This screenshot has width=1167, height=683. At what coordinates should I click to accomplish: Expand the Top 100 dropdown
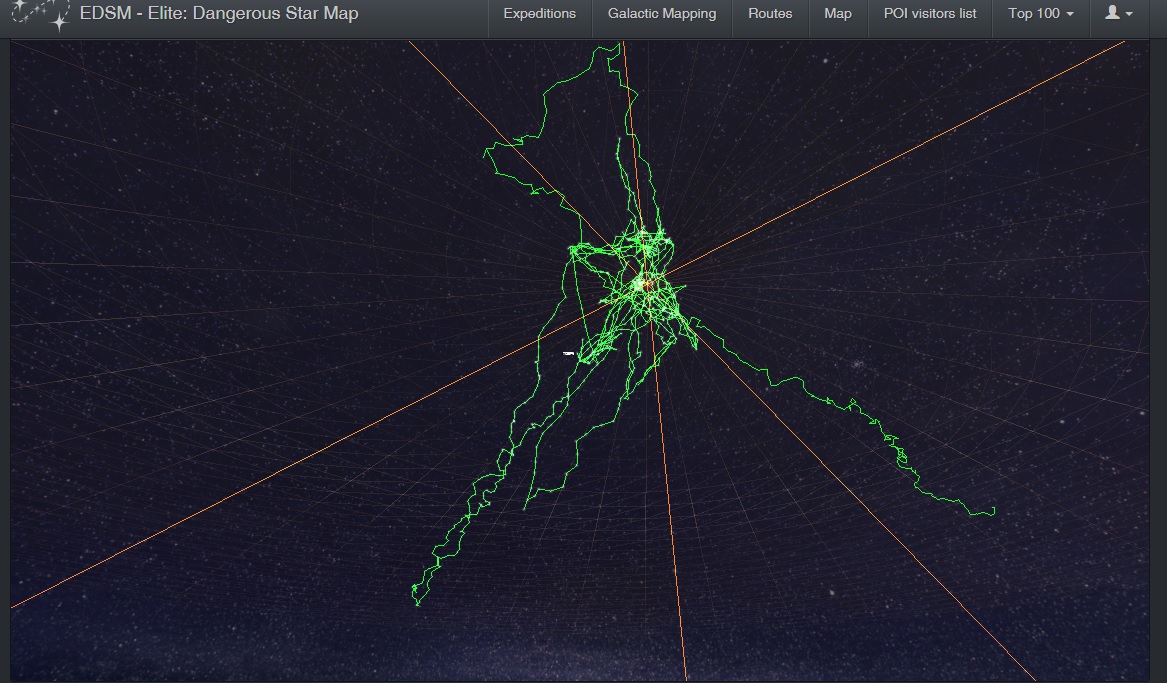coord(1041,13)
